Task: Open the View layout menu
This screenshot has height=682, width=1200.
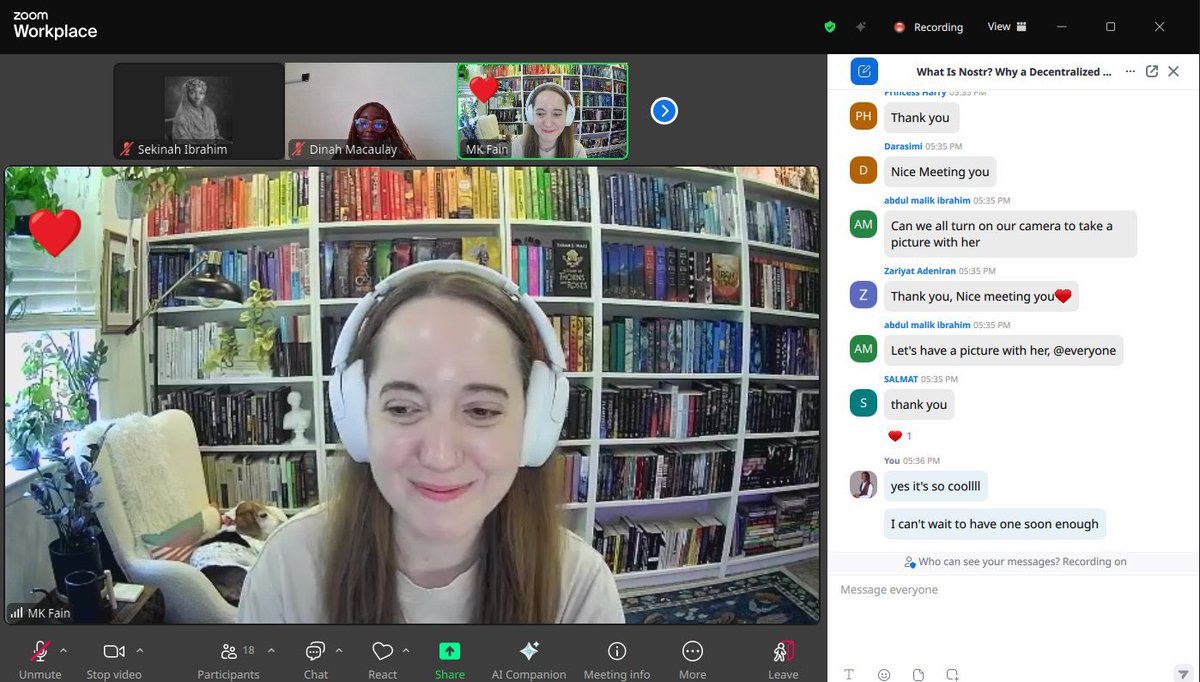Action: click(x=1007, y=27)
